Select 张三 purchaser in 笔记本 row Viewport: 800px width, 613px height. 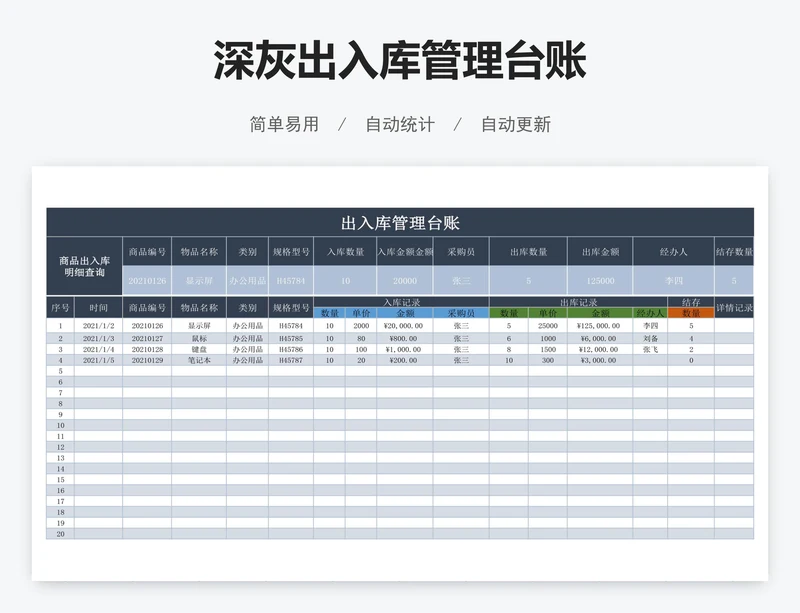pos(461,360)
